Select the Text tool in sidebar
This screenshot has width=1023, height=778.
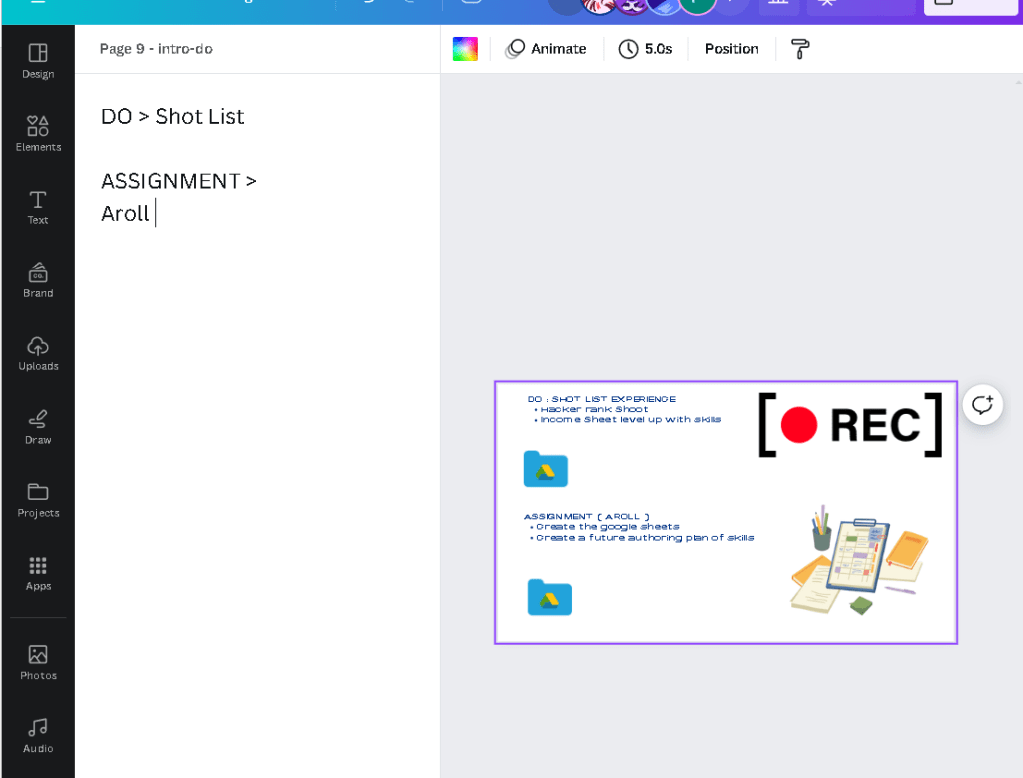coord(38,207)
